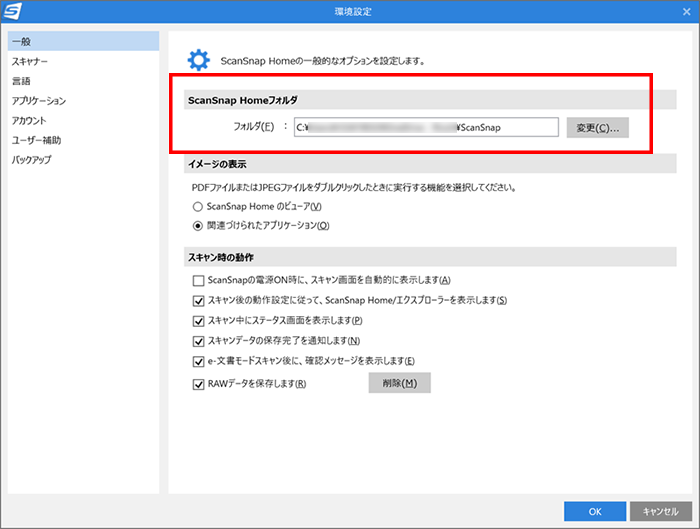Click the イメージの表示 section header

pos(430,164)
